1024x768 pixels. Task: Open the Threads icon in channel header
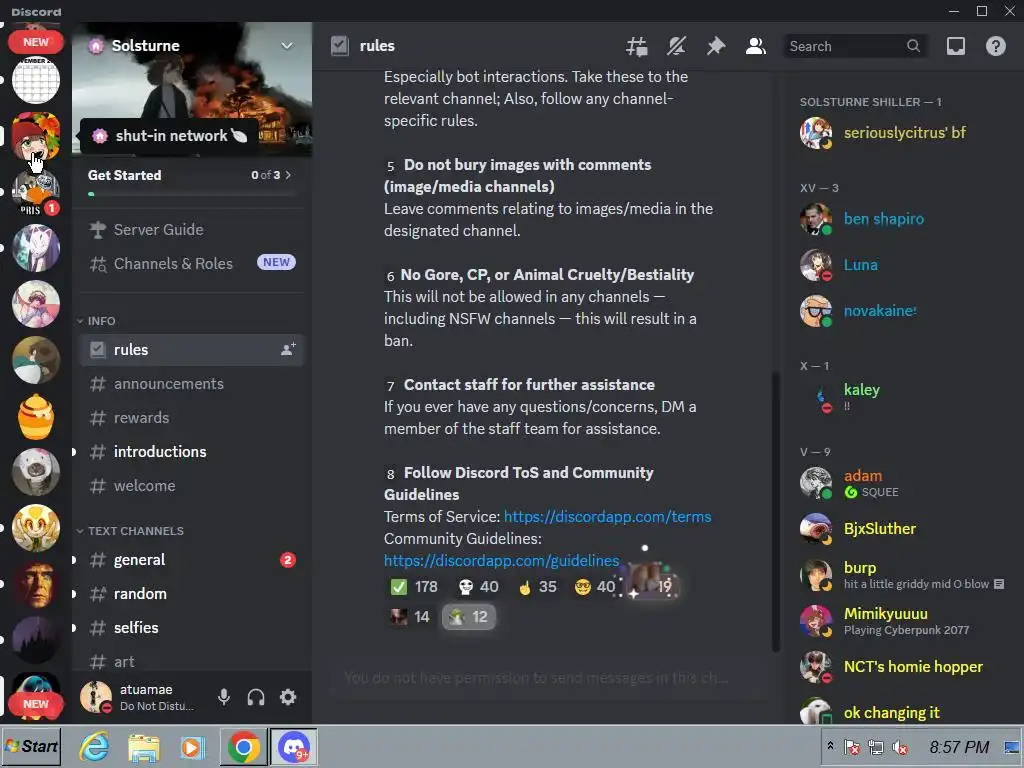coord(637,46)
